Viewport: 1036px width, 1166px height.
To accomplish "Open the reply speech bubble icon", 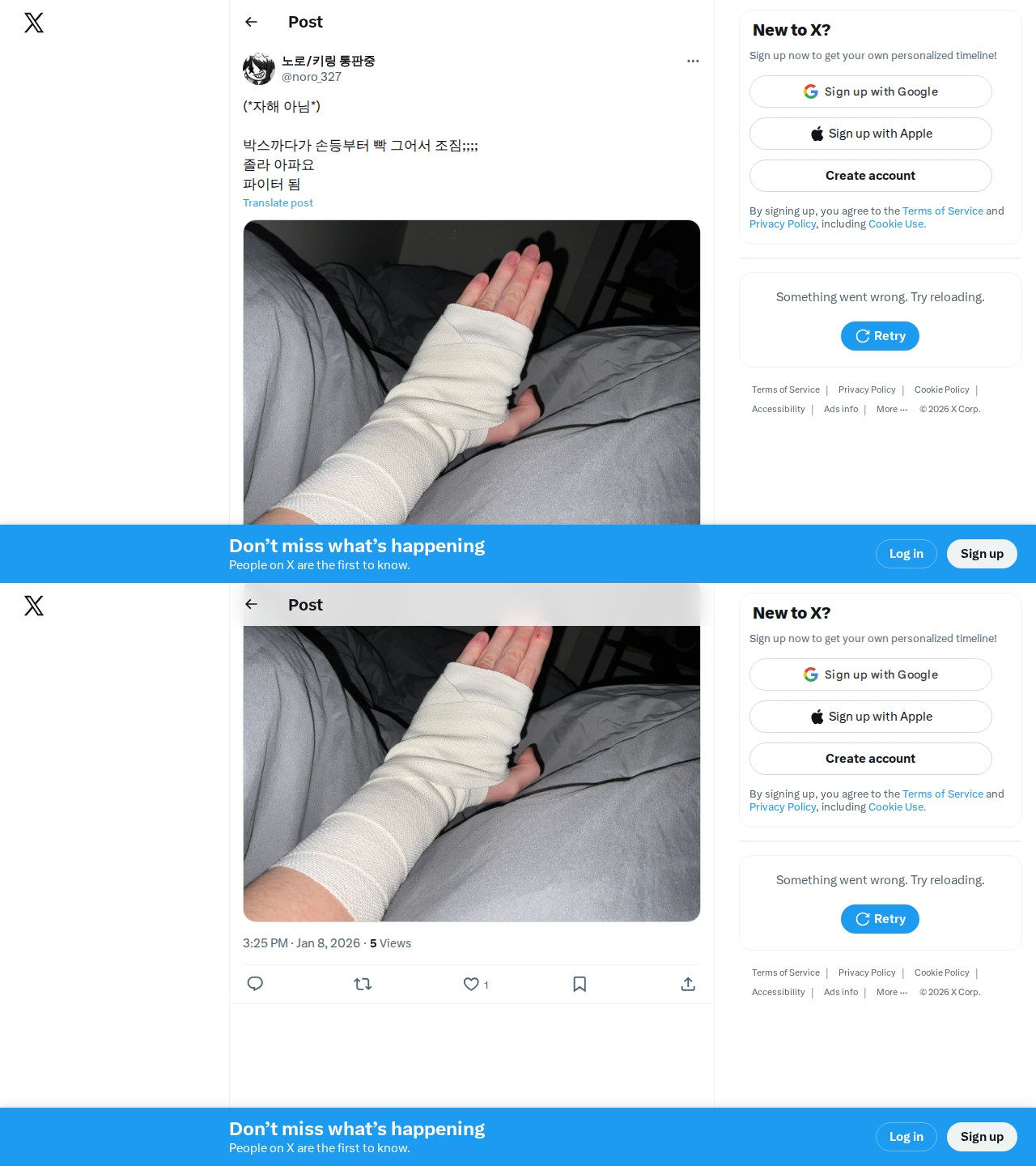I will 255,984.
